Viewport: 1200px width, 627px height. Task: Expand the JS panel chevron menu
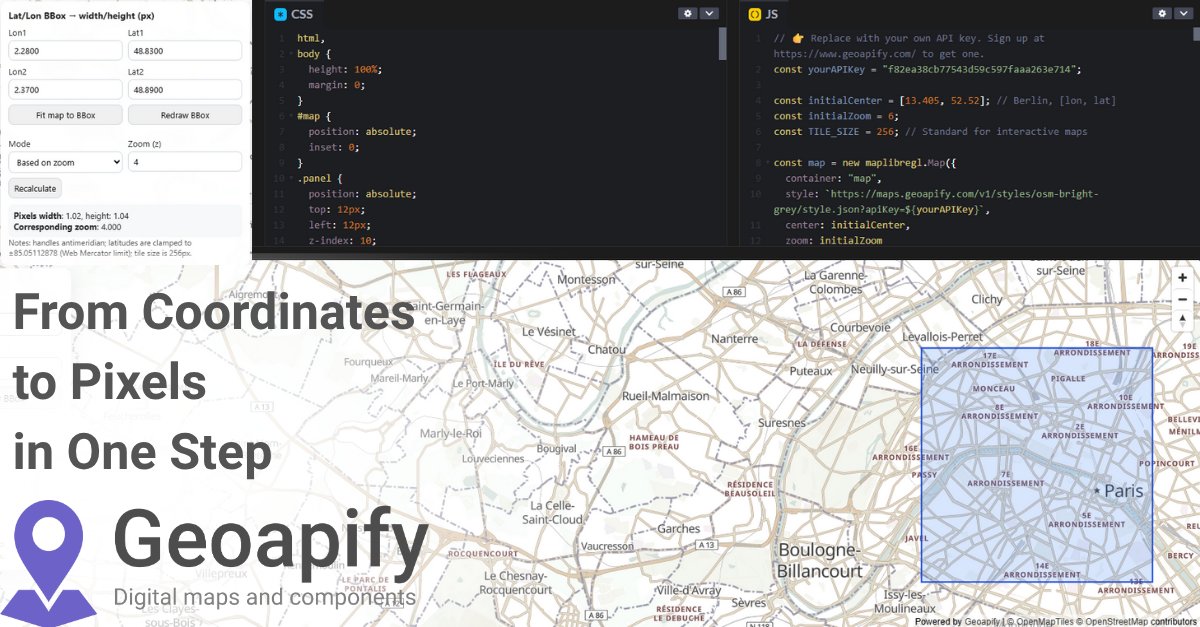tap(1184, 13)
